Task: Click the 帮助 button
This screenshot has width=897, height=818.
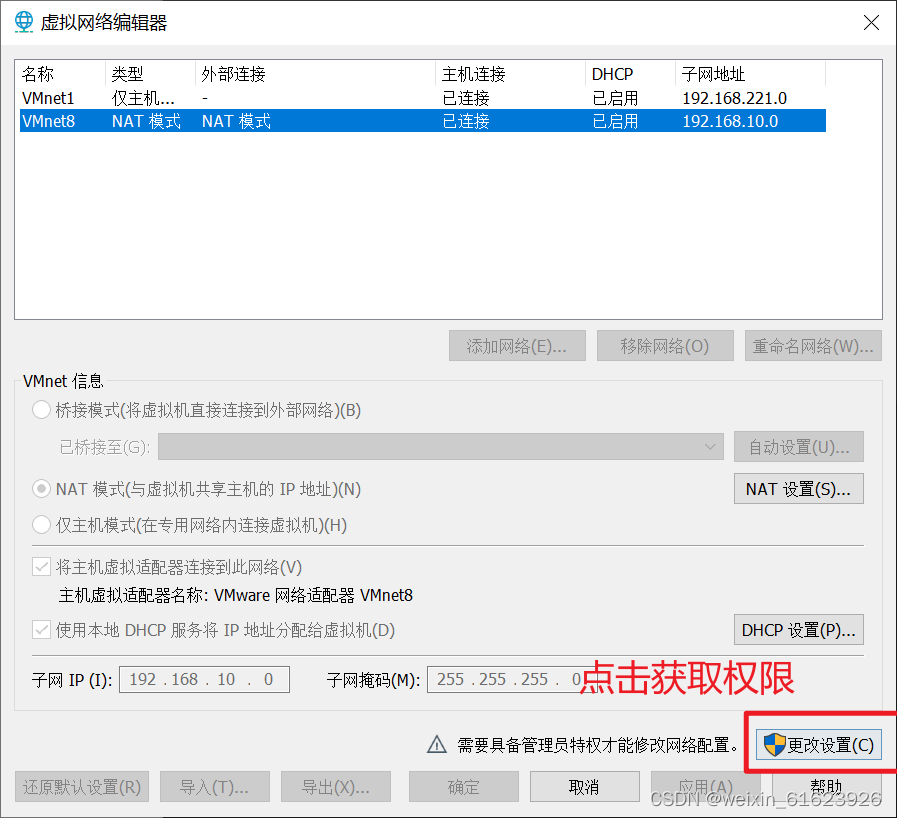Action: point(827,787)
